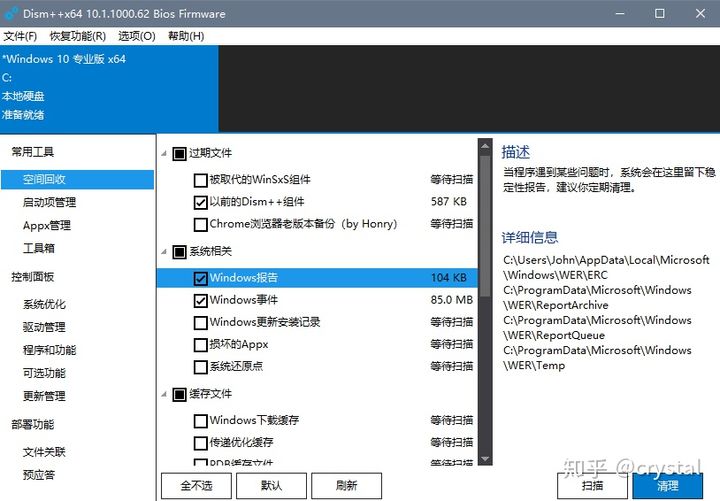Click the 控制面板 section header
Image resolution: width=720 pixels, height=501 pixels.
(33, 277)
